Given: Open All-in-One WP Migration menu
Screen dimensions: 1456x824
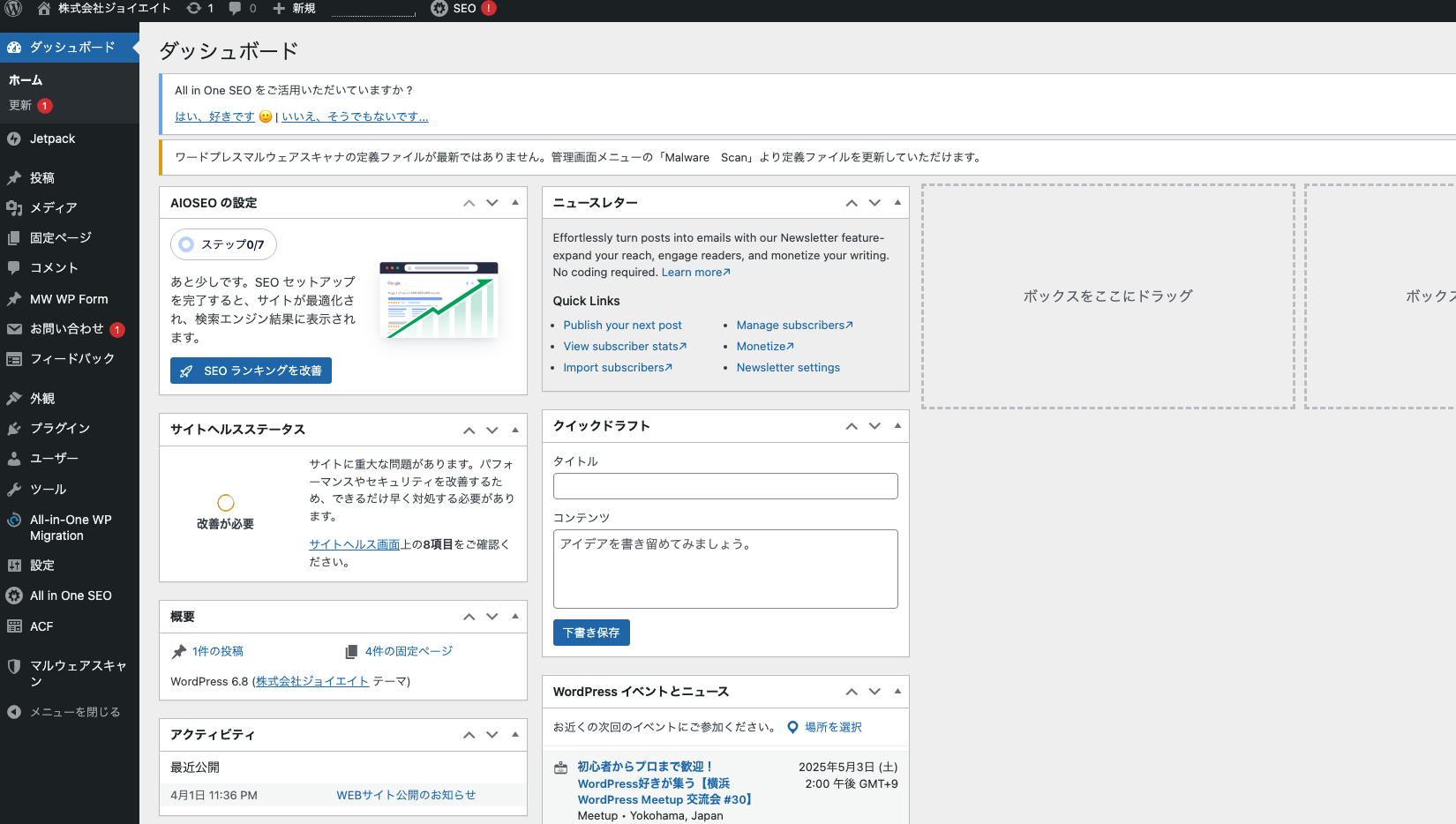Looking at the screenshot, I should (70, 528).
